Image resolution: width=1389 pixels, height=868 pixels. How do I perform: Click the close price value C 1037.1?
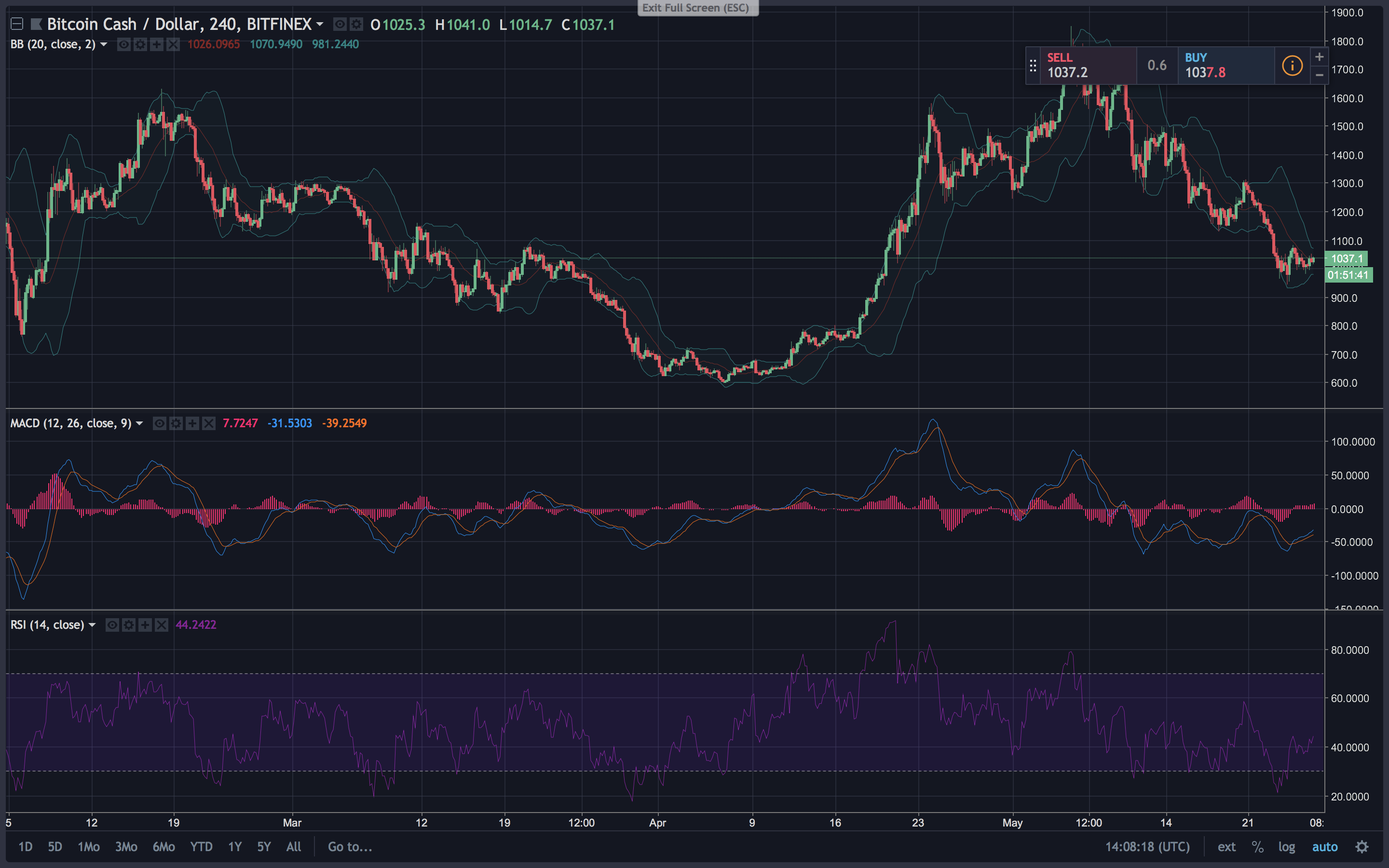click(588, 25)
